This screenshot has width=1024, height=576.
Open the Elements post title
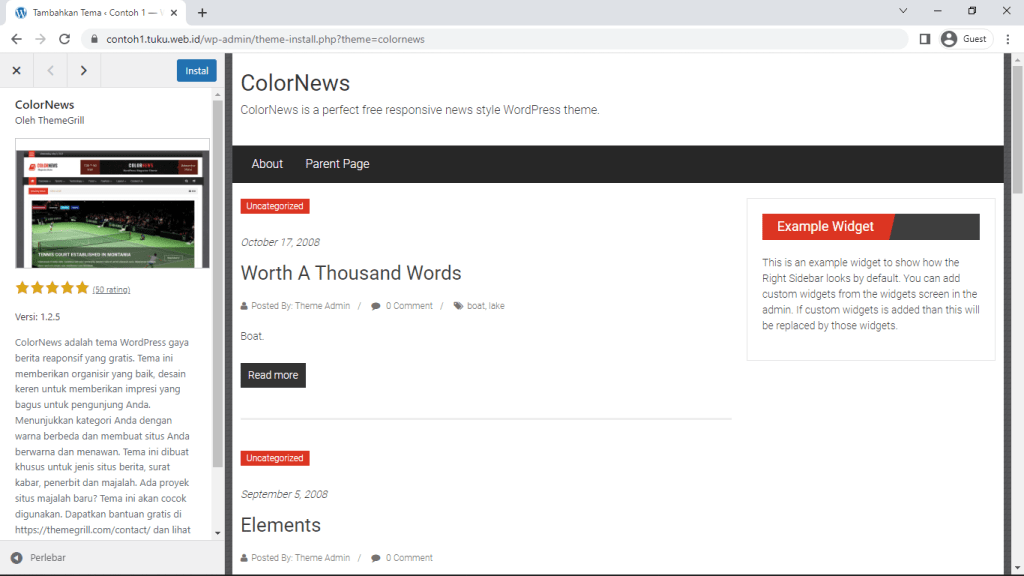[281, 525]
